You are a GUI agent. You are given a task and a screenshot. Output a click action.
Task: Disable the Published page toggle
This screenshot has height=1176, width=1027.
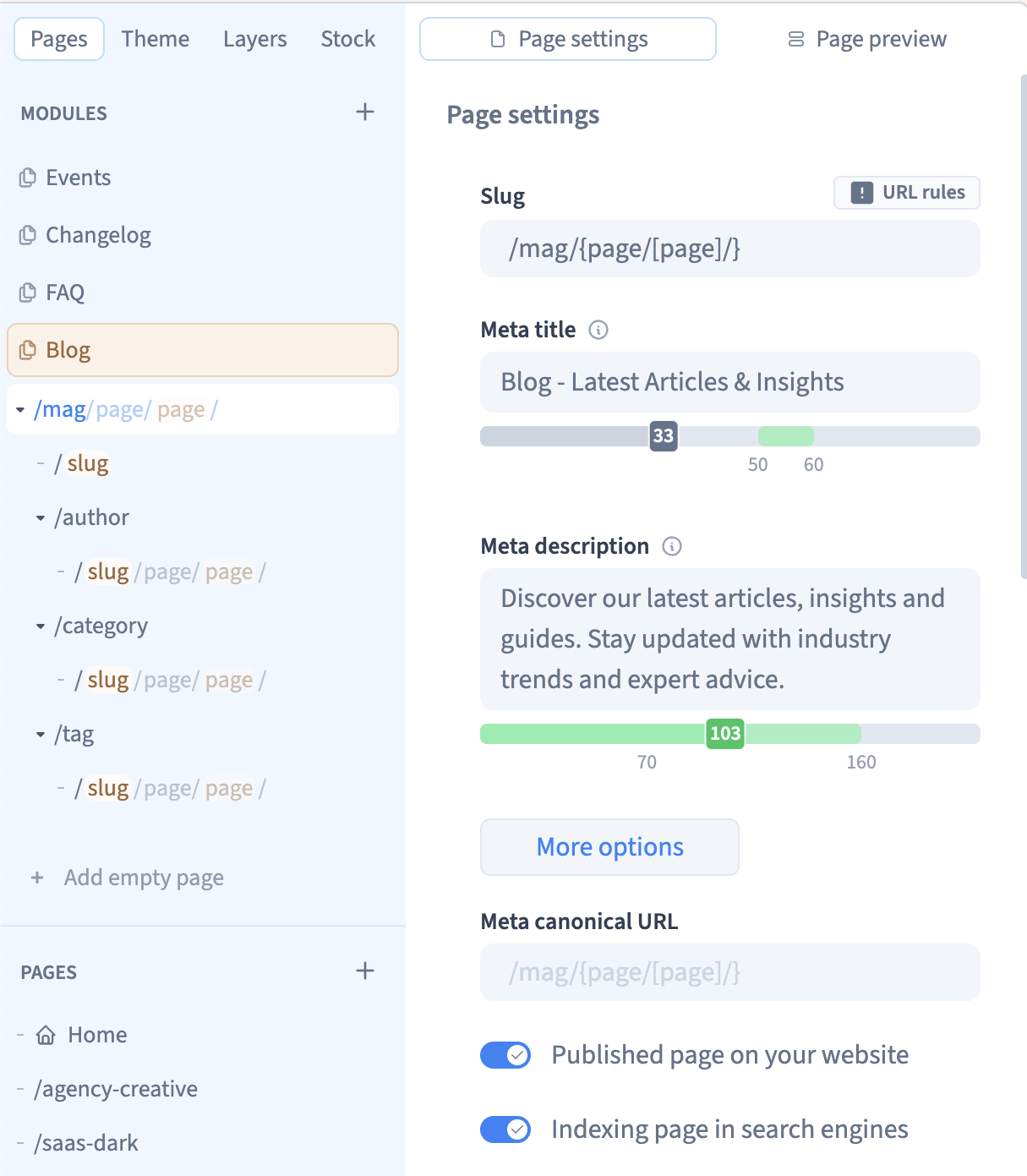pos(505,1055)
